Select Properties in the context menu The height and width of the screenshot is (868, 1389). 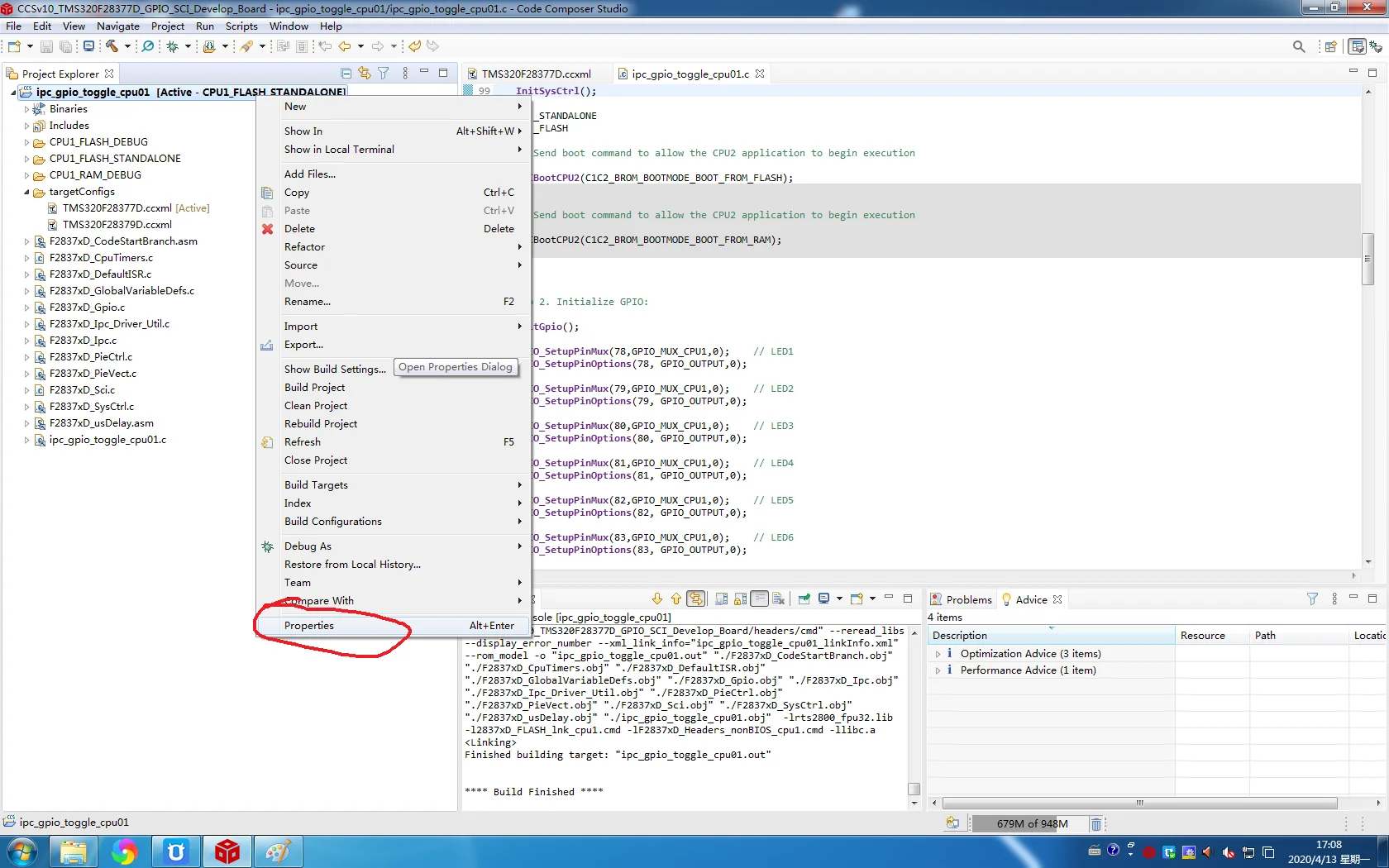[394, 626]
